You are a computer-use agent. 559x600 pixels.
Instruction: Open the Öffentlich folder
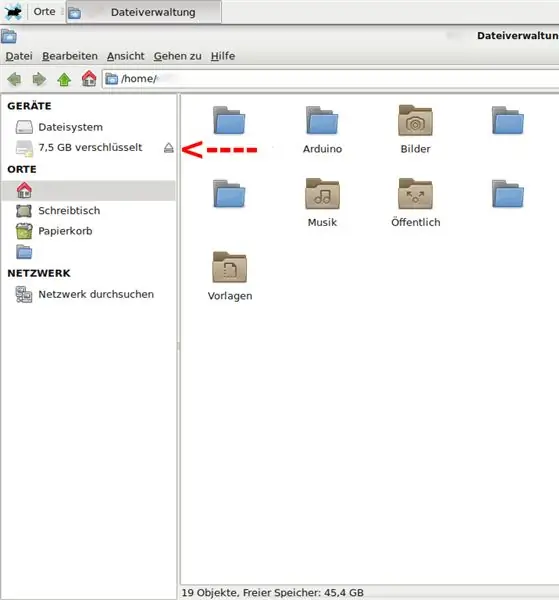416,203
